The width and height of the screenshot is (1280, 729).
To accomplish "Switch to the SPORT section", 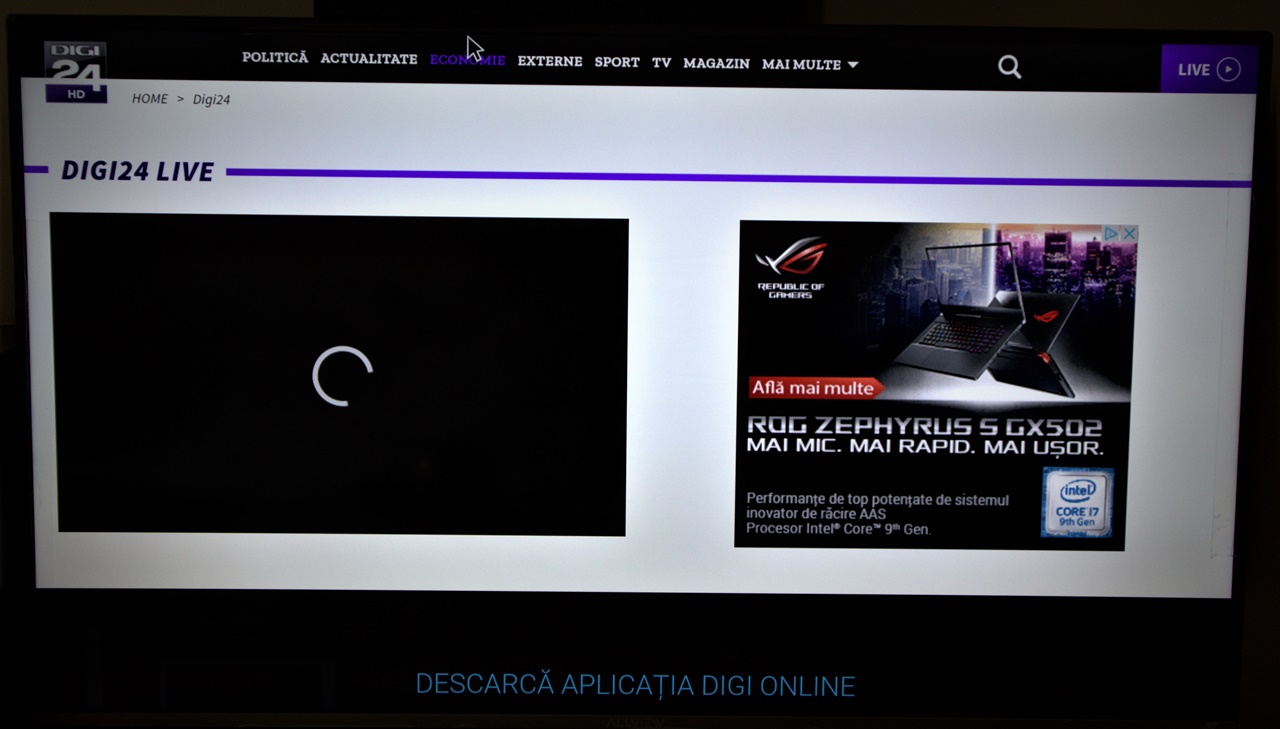I will point(617,62).
